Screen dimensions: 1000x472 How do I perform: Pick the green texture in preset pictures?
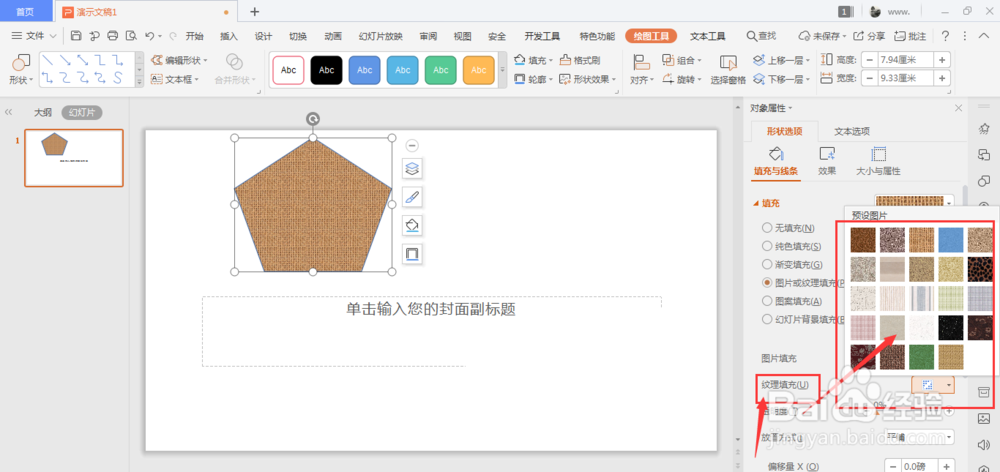(x=921, y=357)
